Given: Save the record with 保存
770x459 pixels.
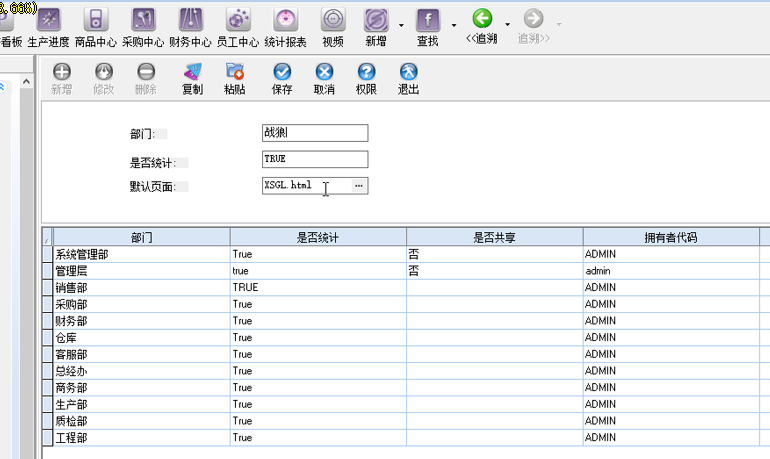Looking at the screenshot, I should (282, 79).
